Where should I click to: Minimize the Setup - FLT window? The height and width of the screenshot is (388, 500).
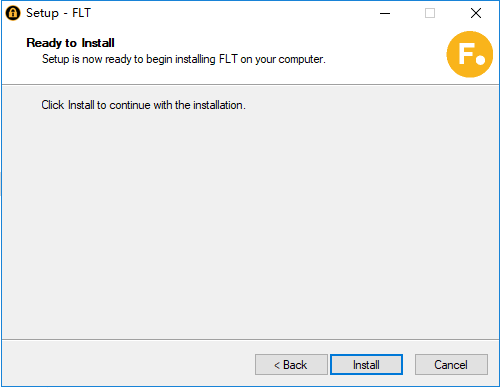[385, 13]
